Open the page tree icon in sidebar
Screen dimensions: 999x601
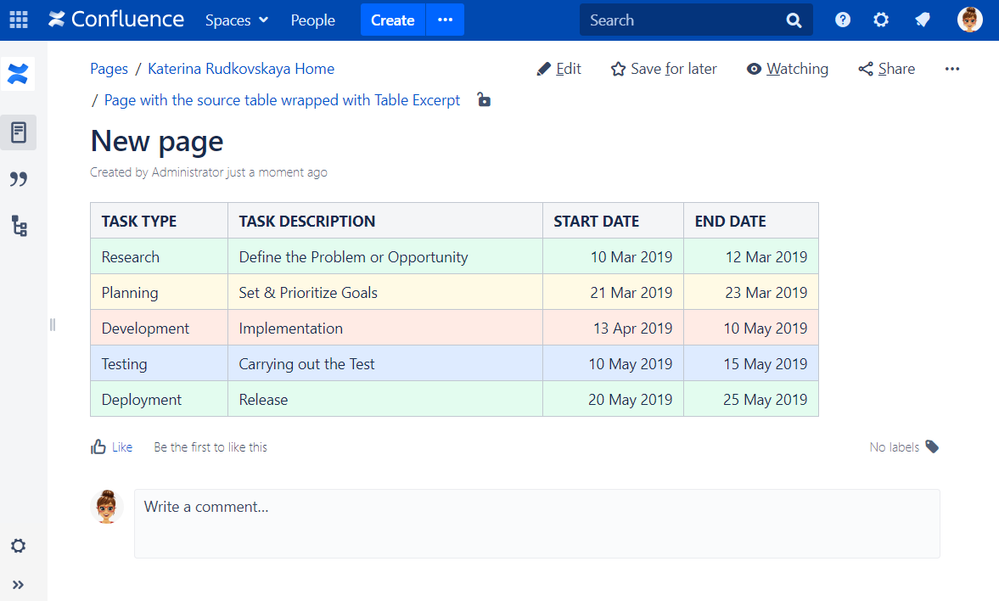pos(18,226)
